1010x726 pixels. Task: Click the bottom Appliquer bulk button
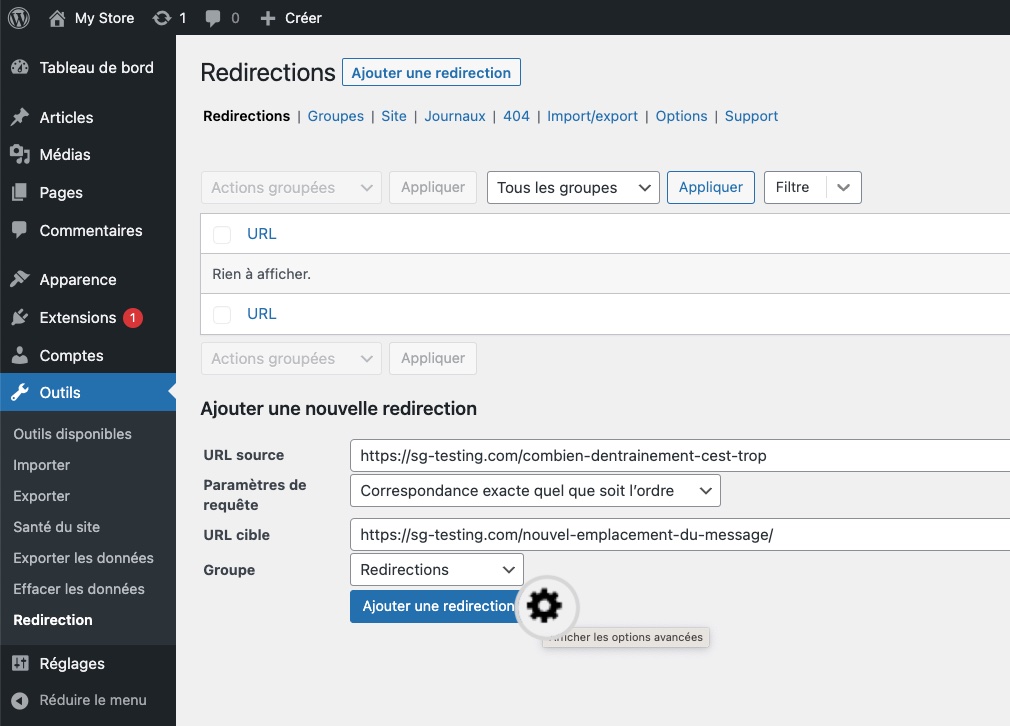pyautogui.click(x=433, y=358)
